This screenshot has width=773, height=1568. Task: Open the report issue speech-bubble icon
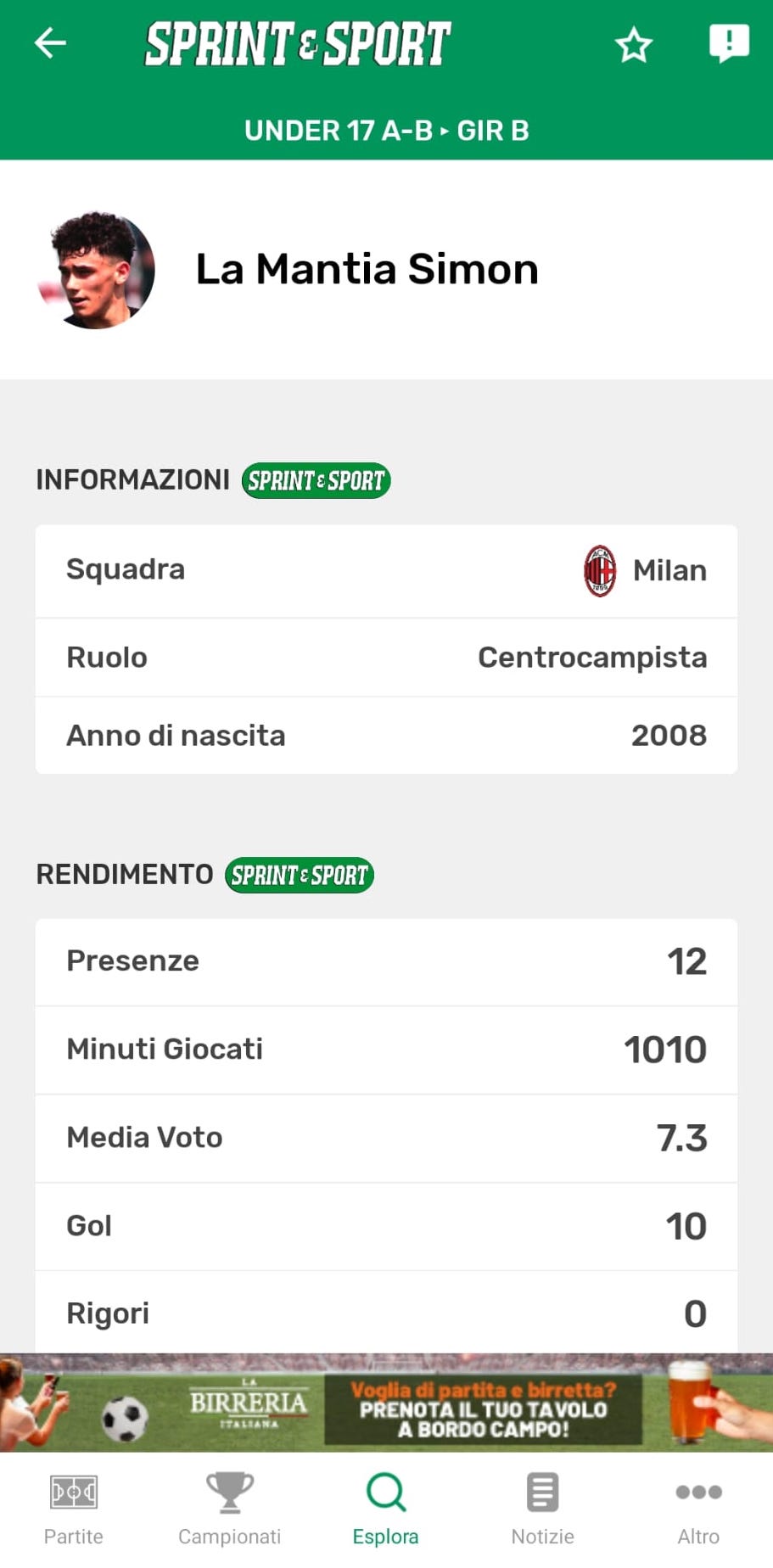[728, 43]
